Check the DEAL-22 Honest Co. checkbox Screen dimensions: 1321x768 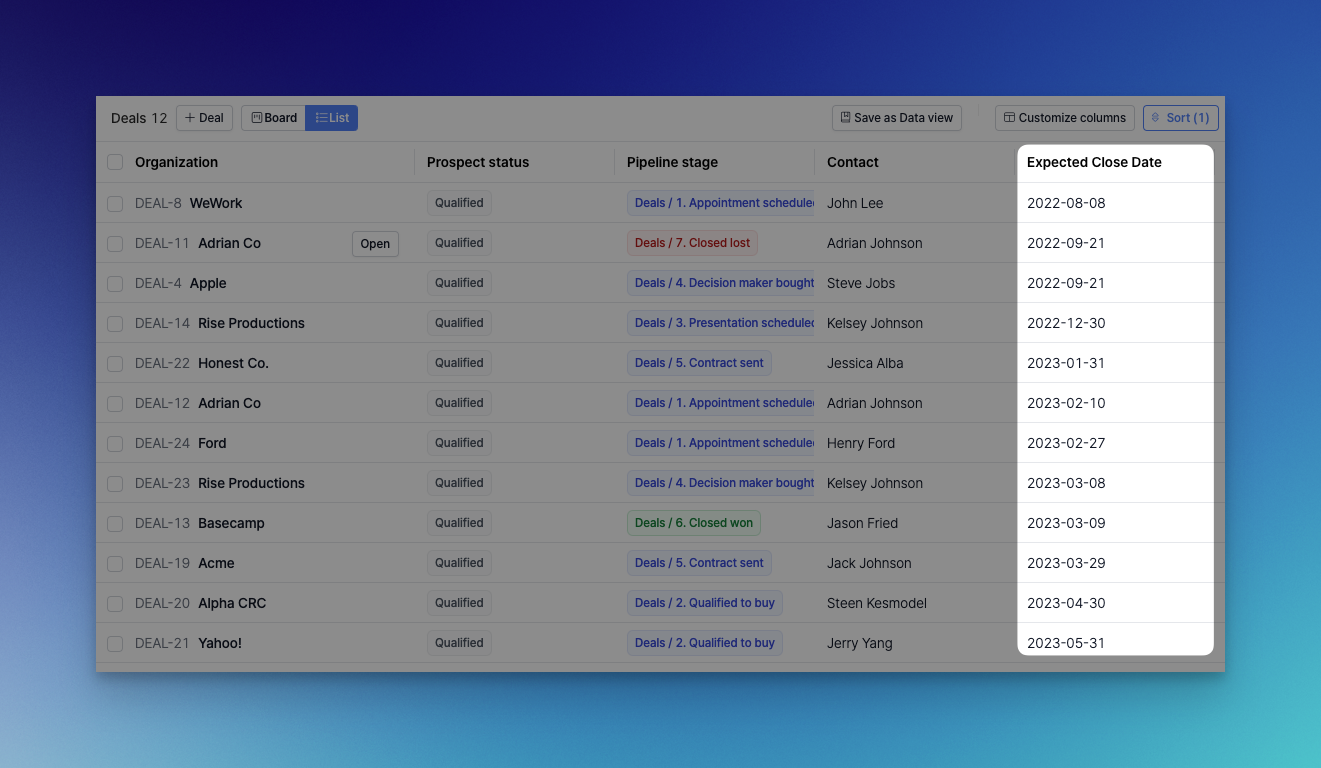tap(115, 363)
